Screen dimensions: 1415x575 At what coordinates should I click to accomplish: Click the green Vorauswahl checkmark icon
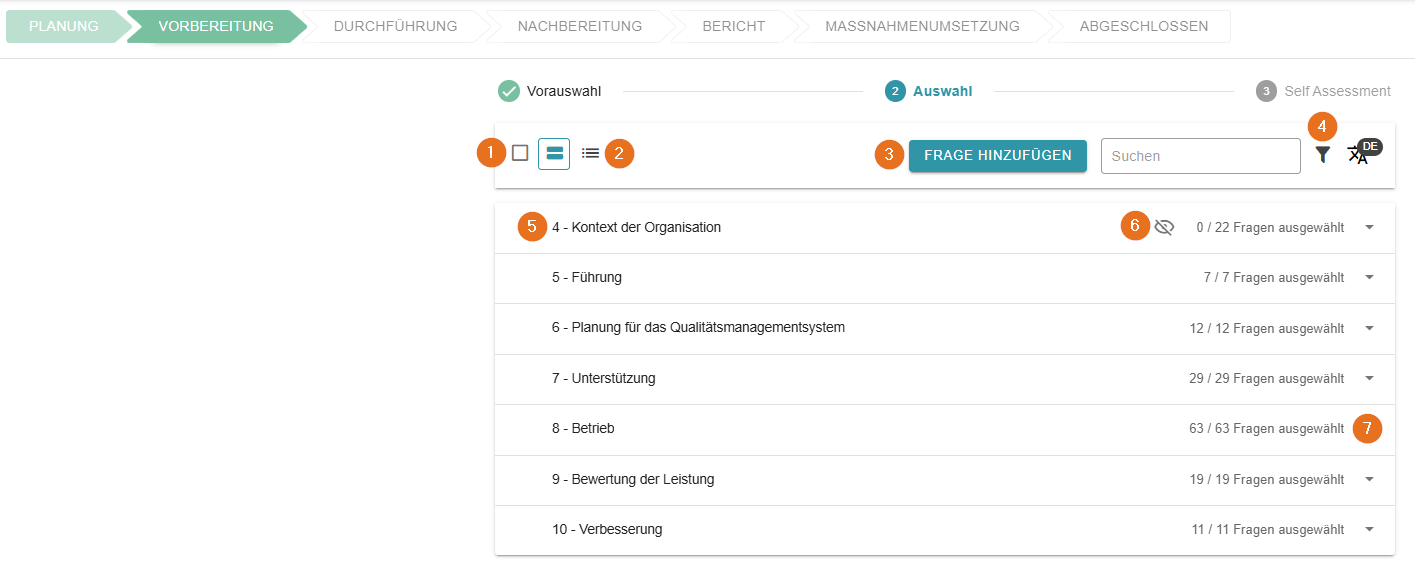coord(509,91)
